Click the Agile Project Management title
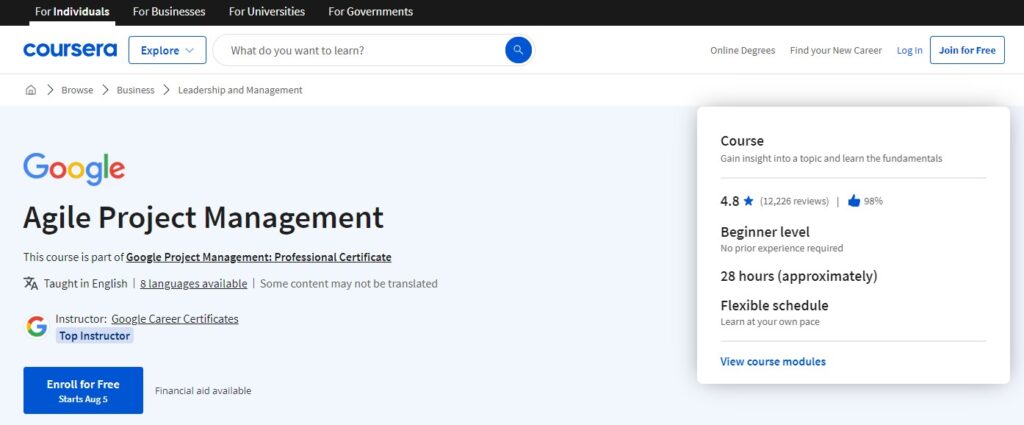Viewport: 1024px width, 425px height. pyautogui.click(x=203, y=218)
